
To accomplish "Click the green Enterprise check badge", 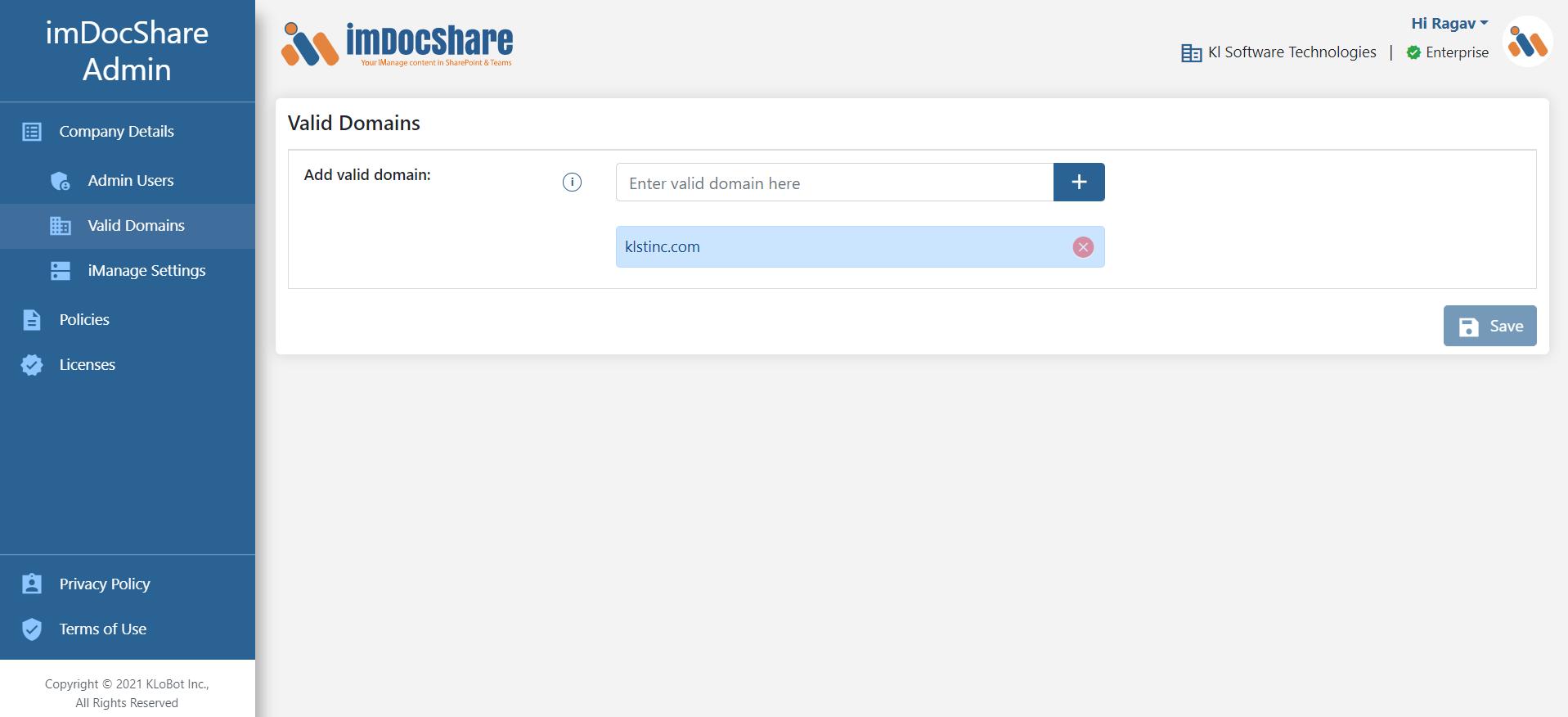I will pos(1413,52).
